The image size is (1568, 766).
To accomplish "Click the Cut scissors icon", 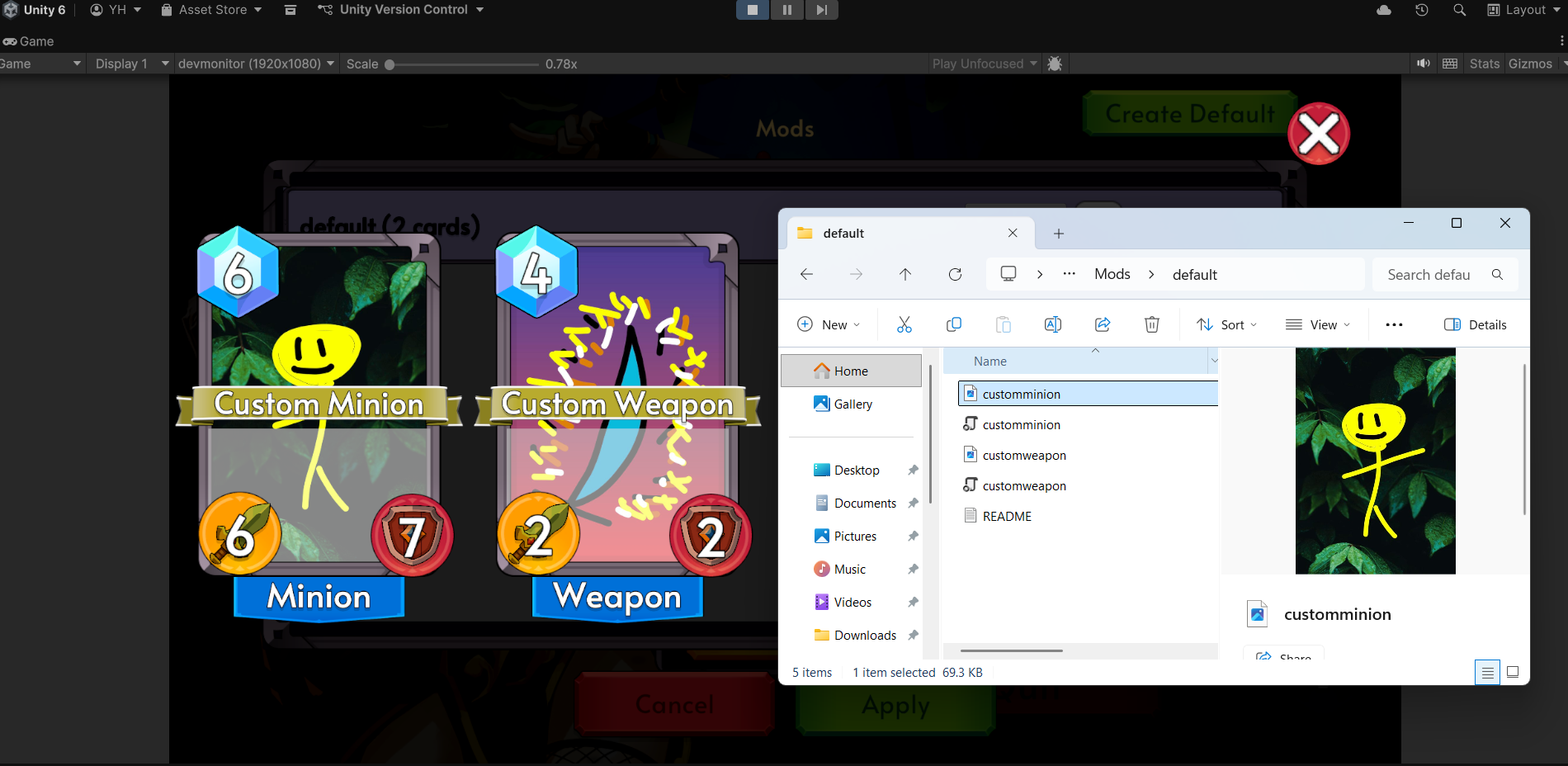I will click(904, 324).
